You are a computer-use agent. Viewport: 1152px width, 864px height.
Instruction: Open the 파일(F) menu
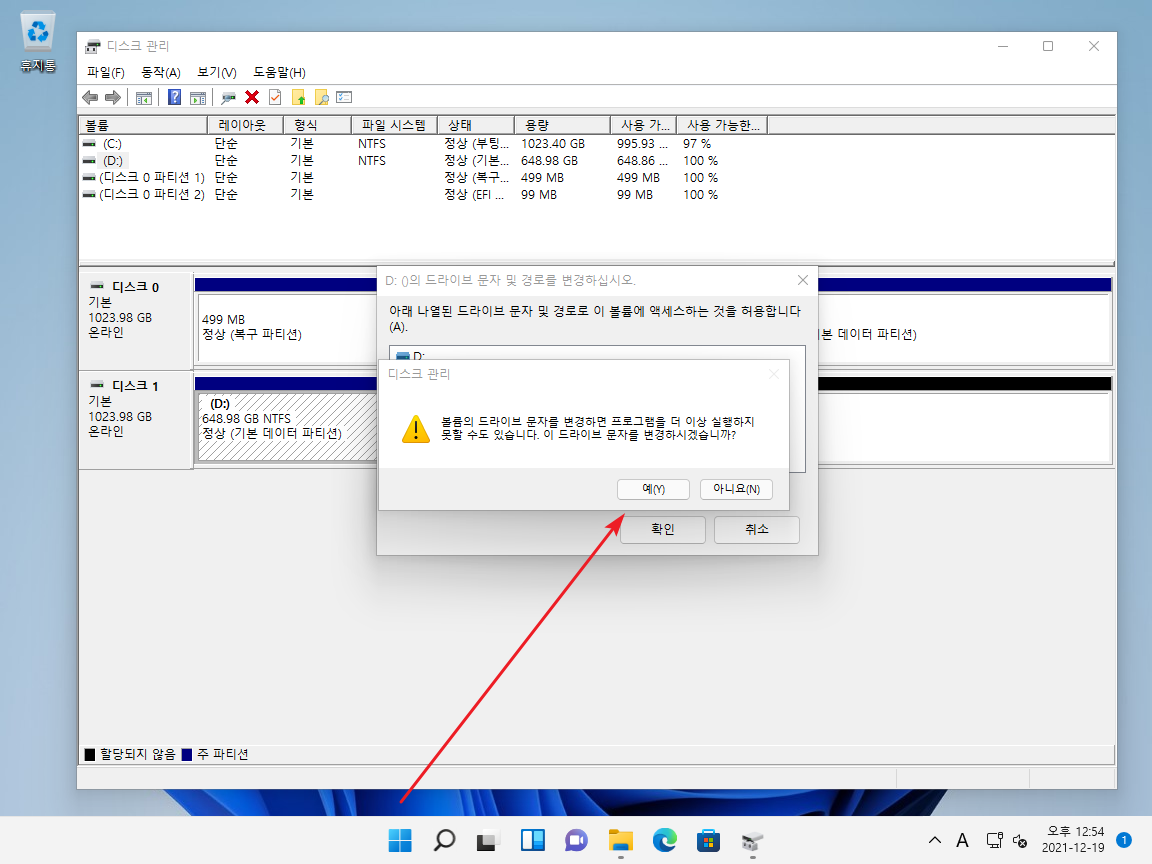106,72
